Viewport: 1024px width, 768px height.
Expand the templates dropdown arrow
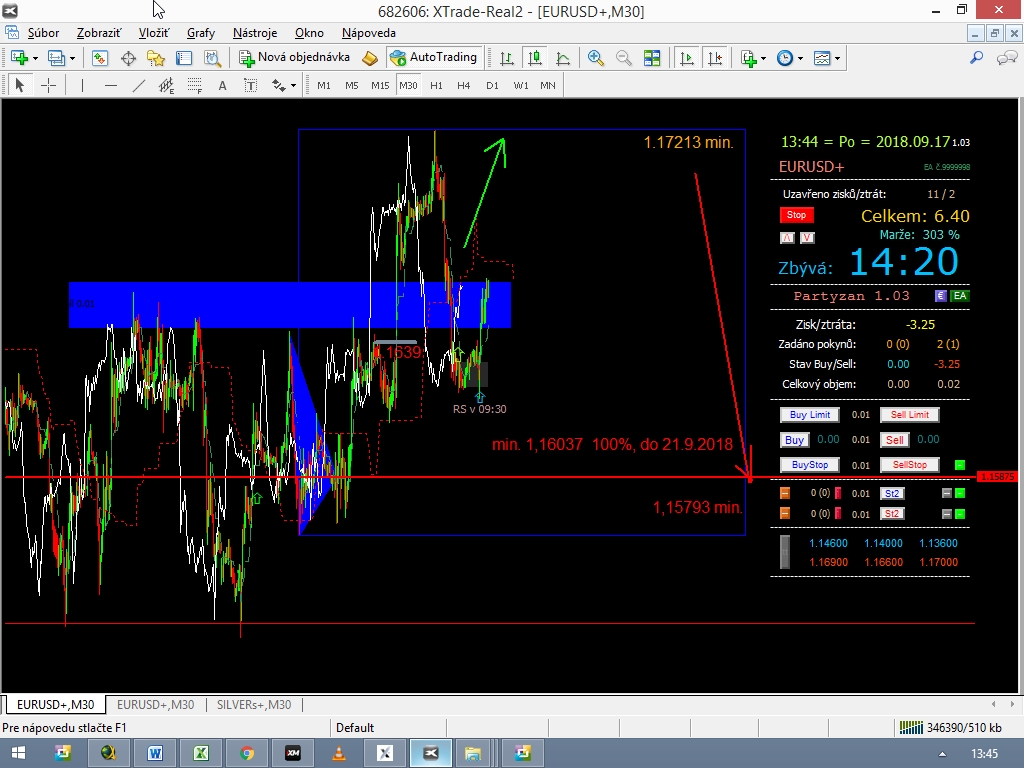(837, 58)
